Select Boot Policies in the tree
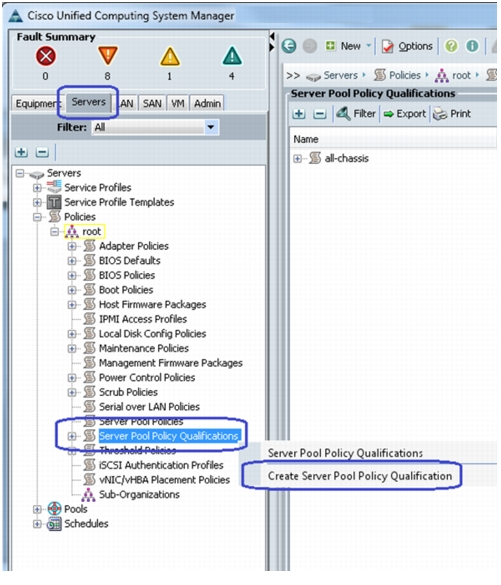The image size is (501, 585). (x=126, y=290)
